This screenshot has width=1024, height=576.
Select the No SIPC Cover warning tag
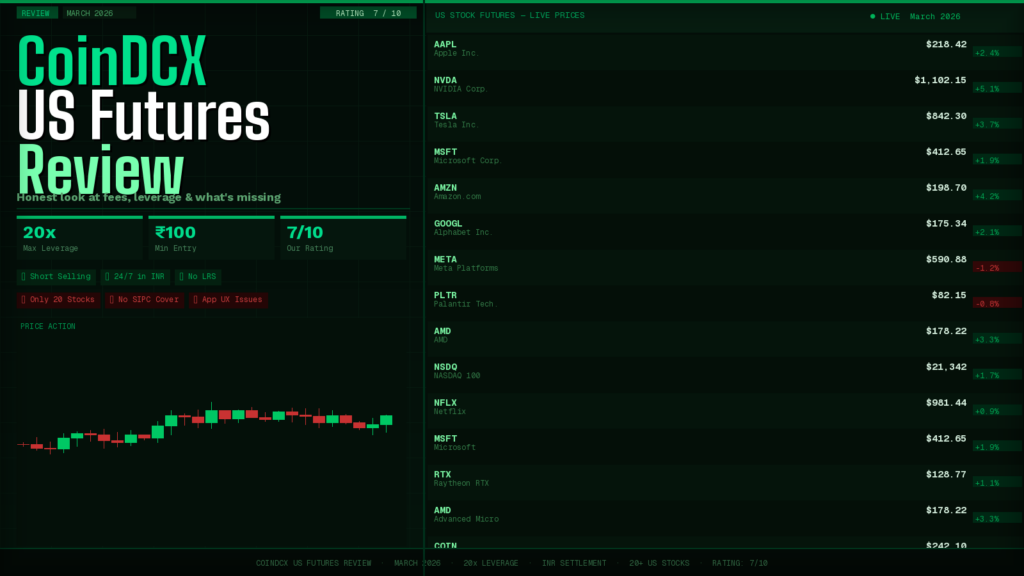pyautogui.click(x=144, y=299)
